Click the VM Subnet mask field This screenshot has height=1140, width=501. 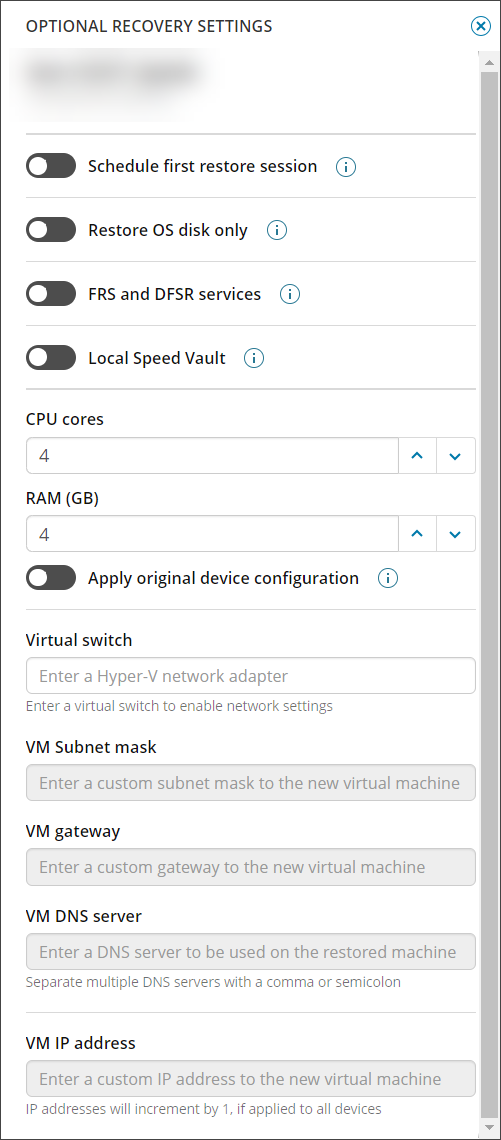tap(251, 783)
